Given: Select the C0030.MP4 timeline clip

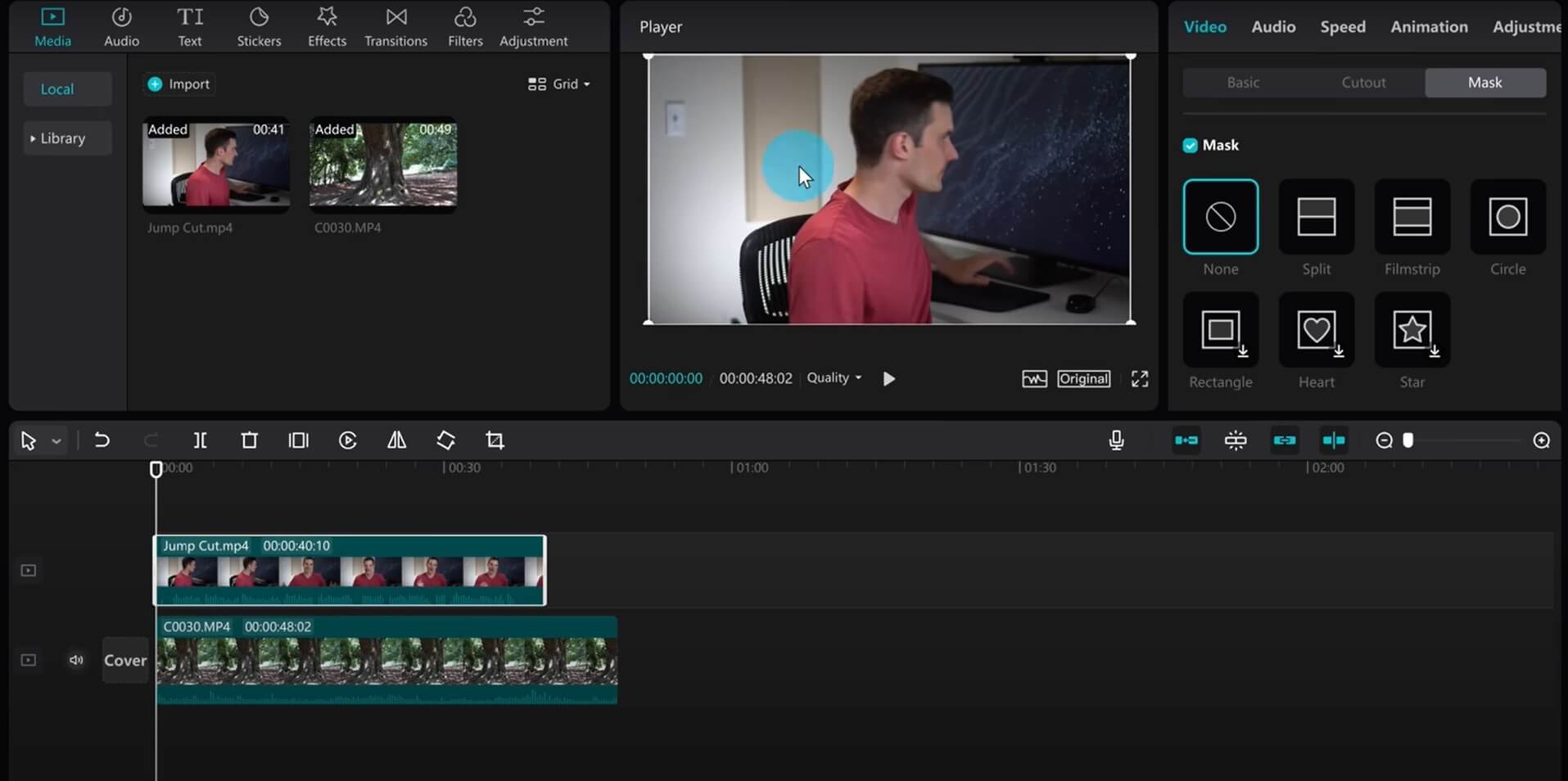Looking at the screenshot, I should 386,661.
